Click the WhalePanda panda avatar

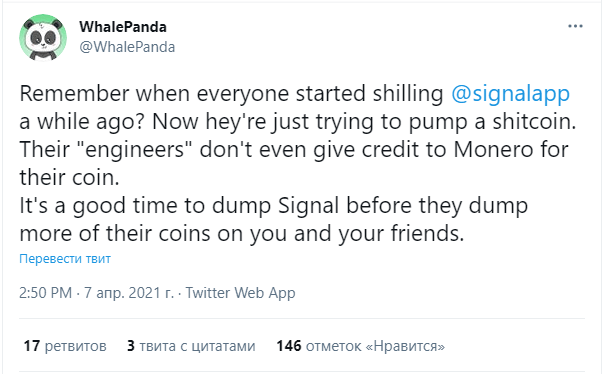(x=43, y=38)
